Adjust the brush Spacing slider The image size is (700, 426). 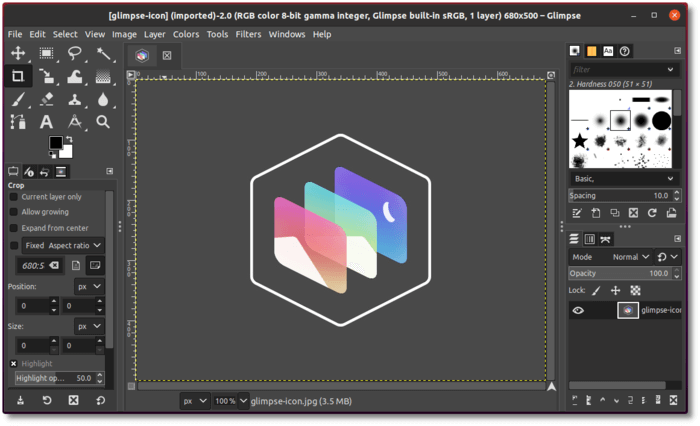(x=621, y=196)
